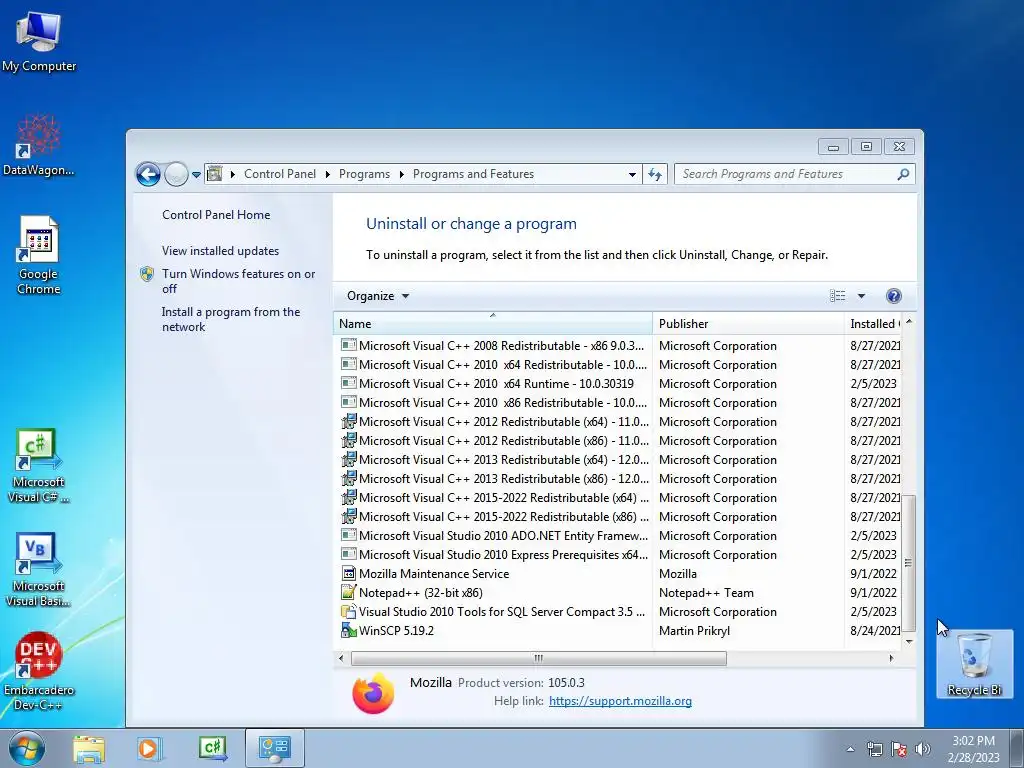Viewport: 1024px width, 768px height.
Task: Click the Control Panel taskbar button
Action: tap(274, 748)
